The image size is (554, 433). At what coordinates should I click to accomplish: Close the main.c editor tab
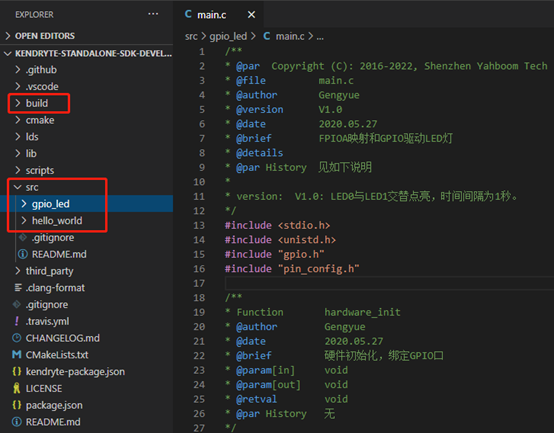(251, 15)
